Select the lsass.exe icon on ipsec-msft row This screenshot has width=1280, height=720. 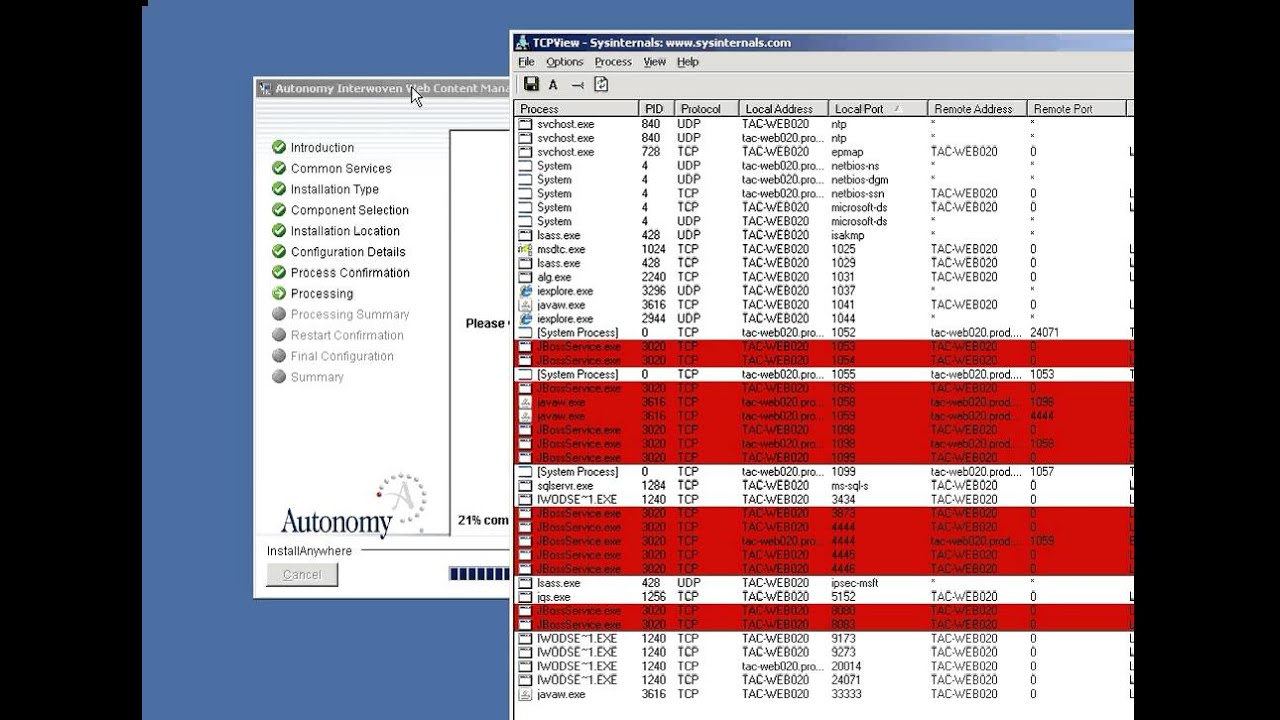pyautogui.click(x=525, y=583)
